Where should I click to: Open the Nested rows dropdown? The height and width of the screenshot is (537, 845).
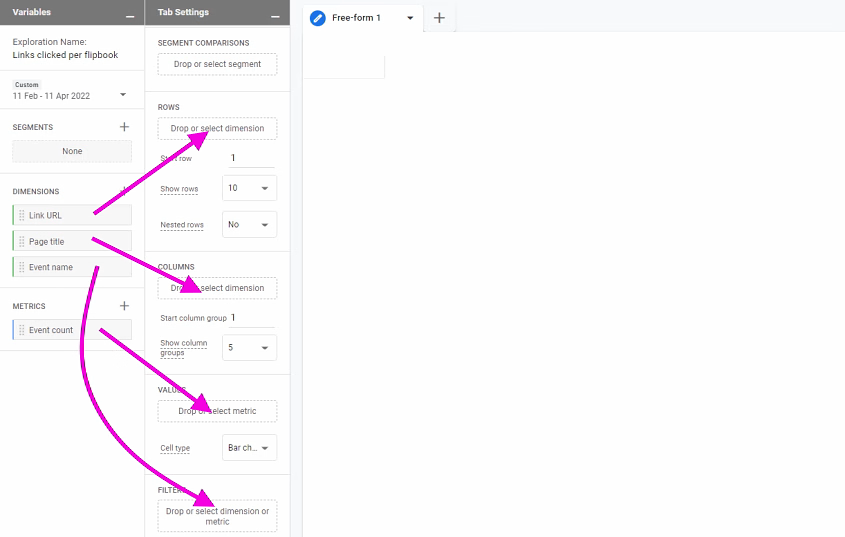click(x=250, y=224)
